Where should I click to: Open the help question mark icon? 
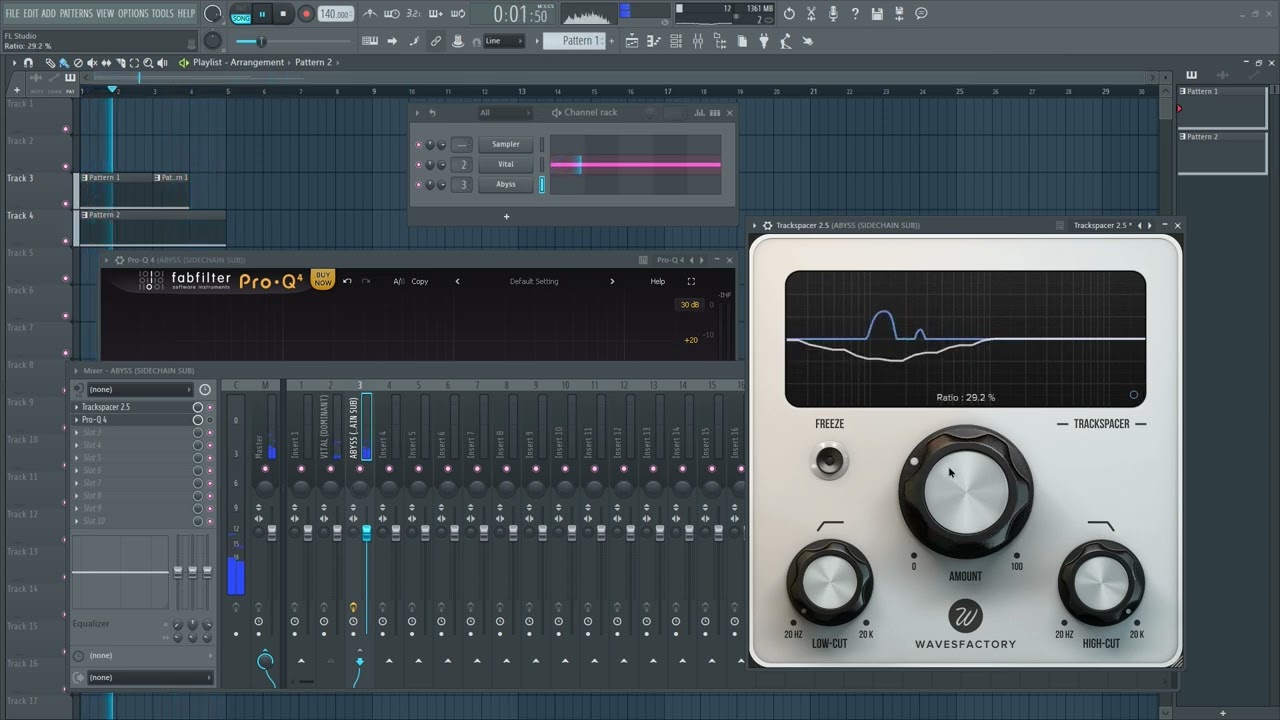click(x=855, y=14)
